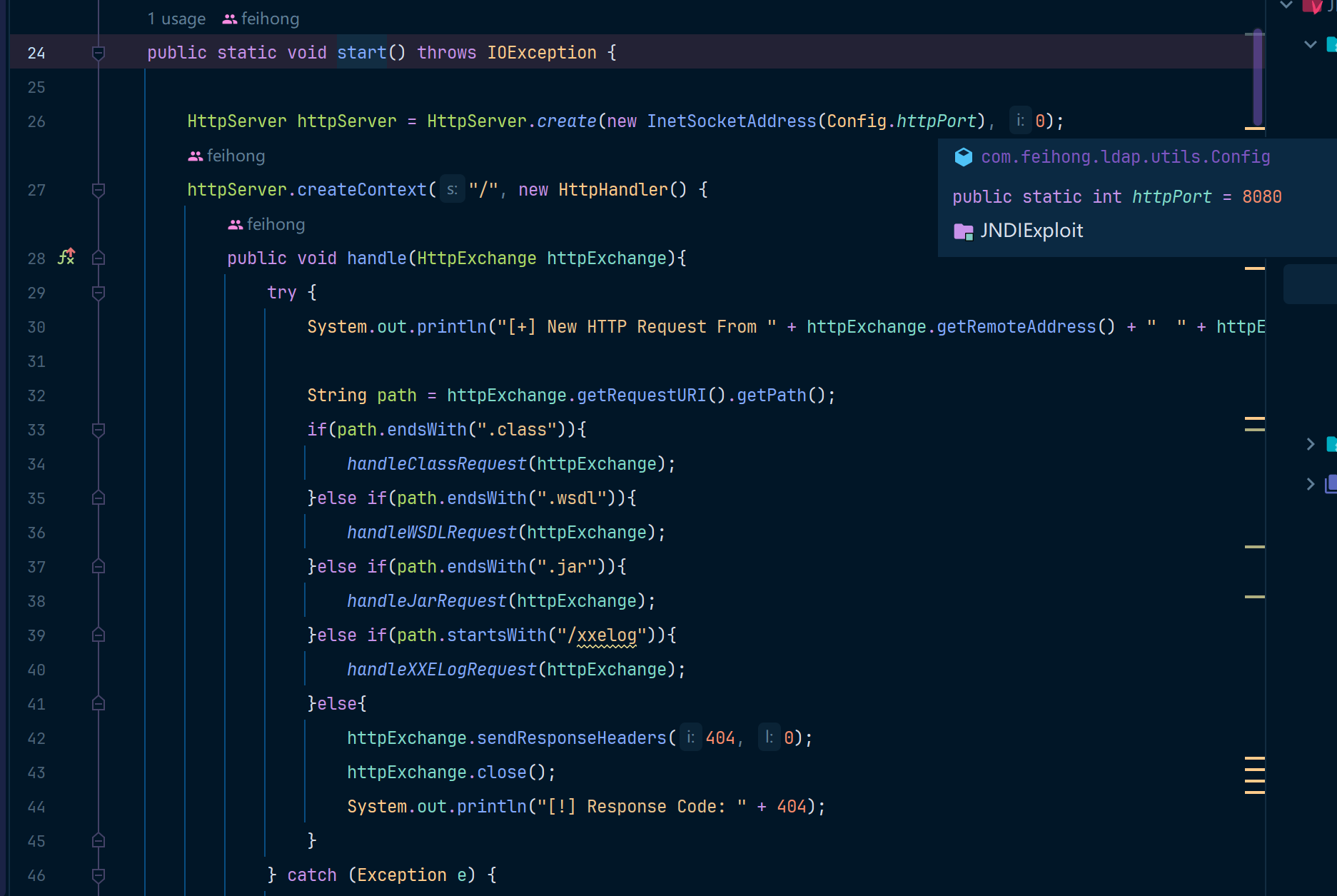Click the author people icon above line 24

point(230,19)
